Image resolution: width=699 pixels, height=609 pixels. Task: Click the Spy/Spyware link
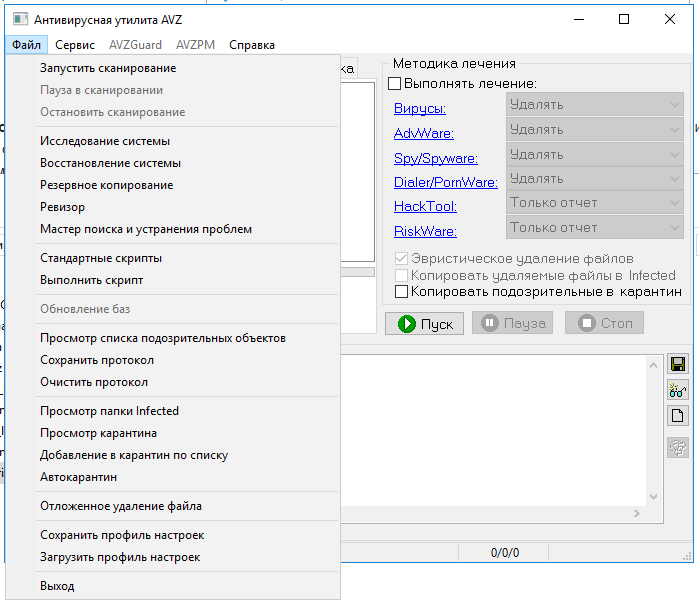(436, 158)
